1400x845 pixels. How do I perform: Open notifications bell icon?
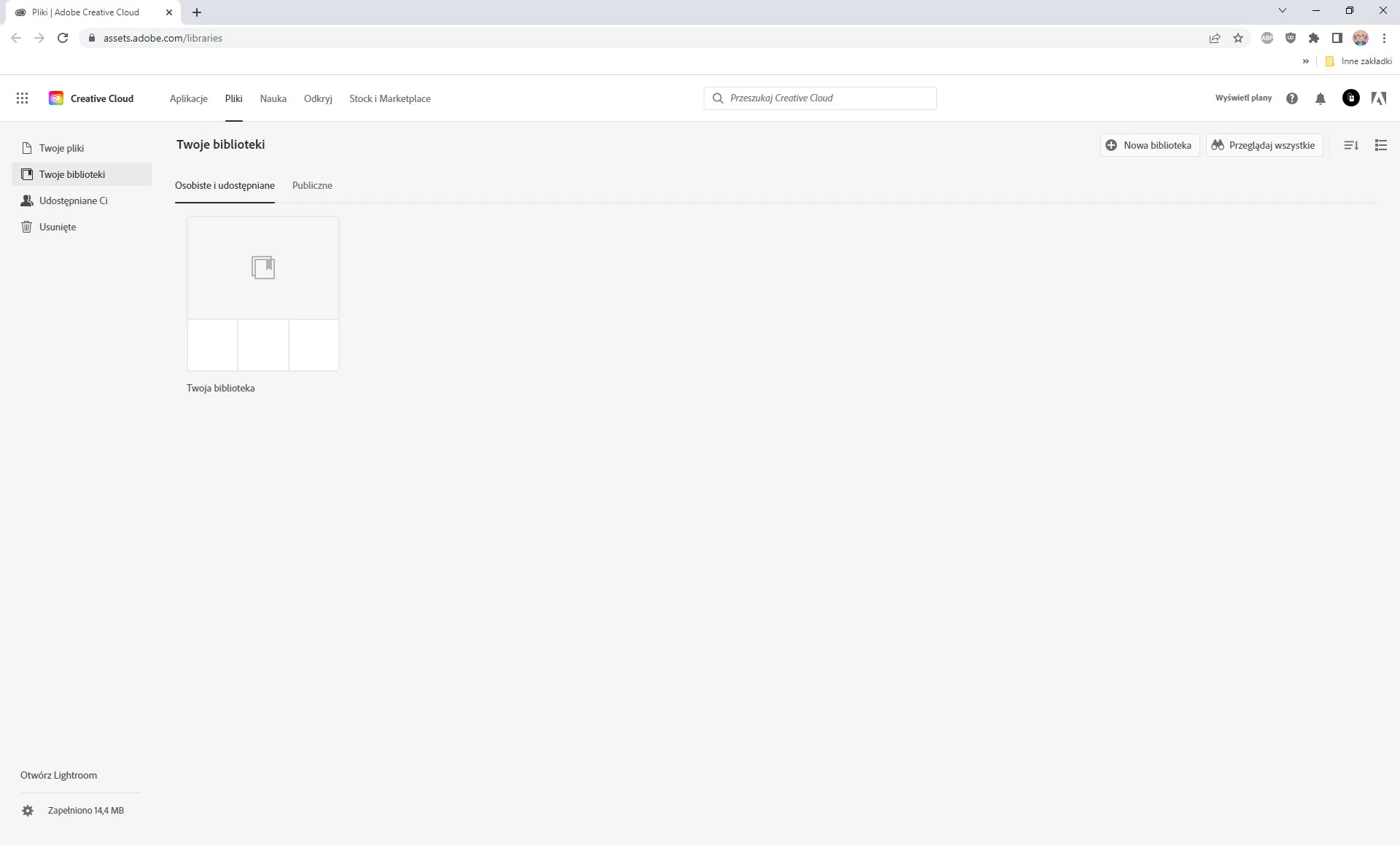(x=1320, y=98)
